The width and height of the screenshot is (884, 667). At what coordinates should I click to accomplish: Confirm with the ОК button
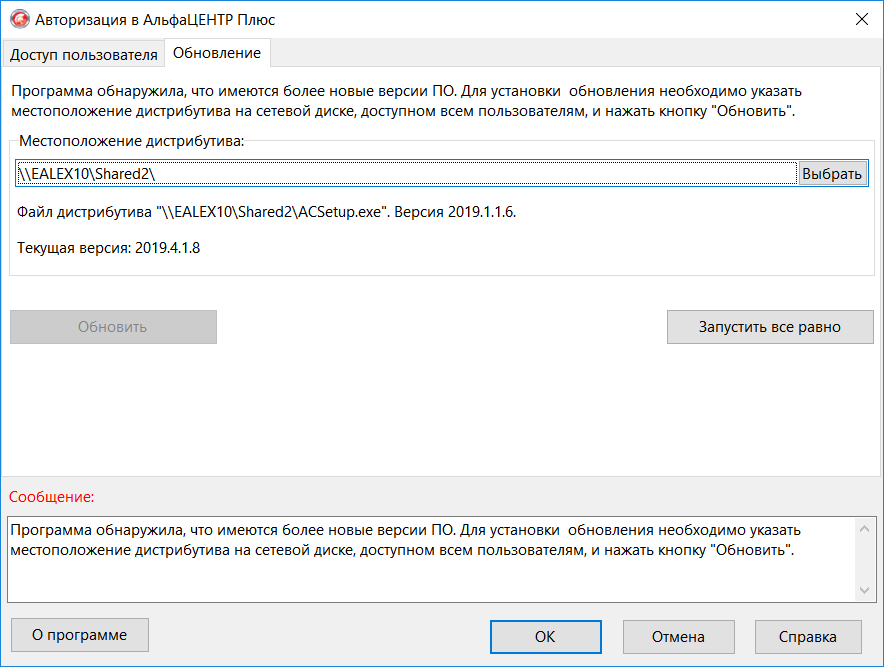pos(545,636)
